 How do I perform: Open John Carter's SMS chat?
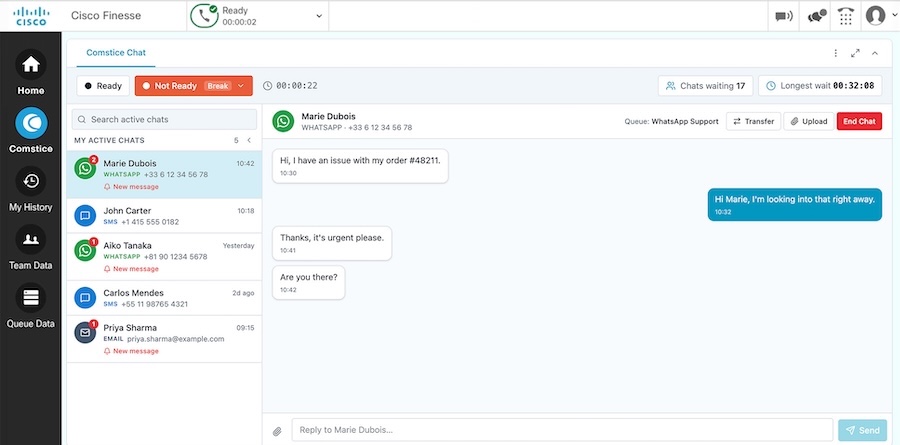[164, 216]
